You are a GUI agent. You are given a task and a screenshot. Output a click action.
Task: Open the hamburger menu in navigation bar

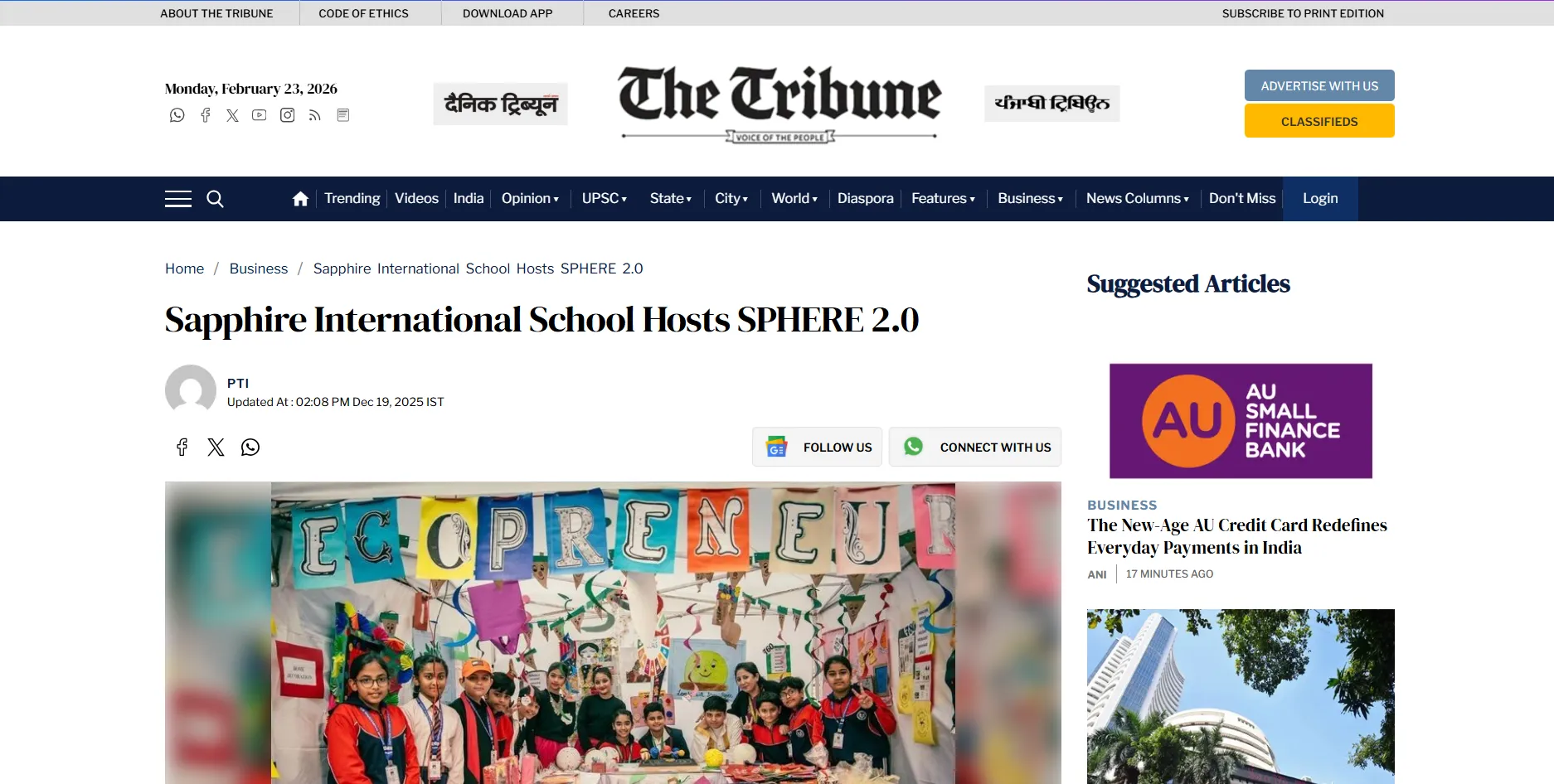(x=177, y=199)
